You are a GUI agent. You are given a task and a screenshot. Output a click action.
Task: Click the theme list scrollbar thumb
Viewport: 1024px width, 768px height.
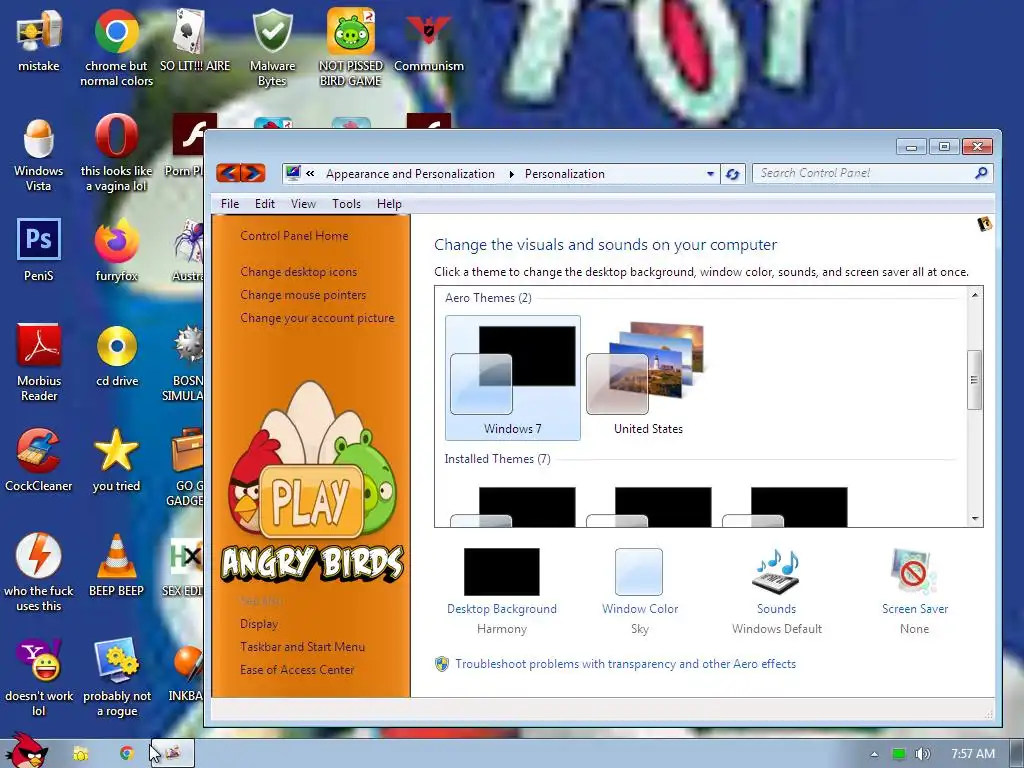(x=974, y=379)
